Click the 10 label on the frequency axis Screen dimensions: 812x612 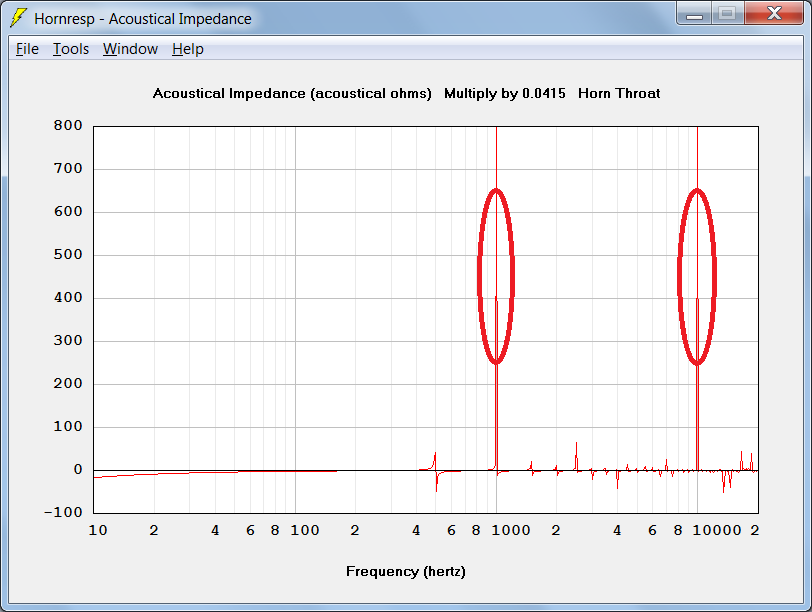pyautogui.click(x=98, y=530)
